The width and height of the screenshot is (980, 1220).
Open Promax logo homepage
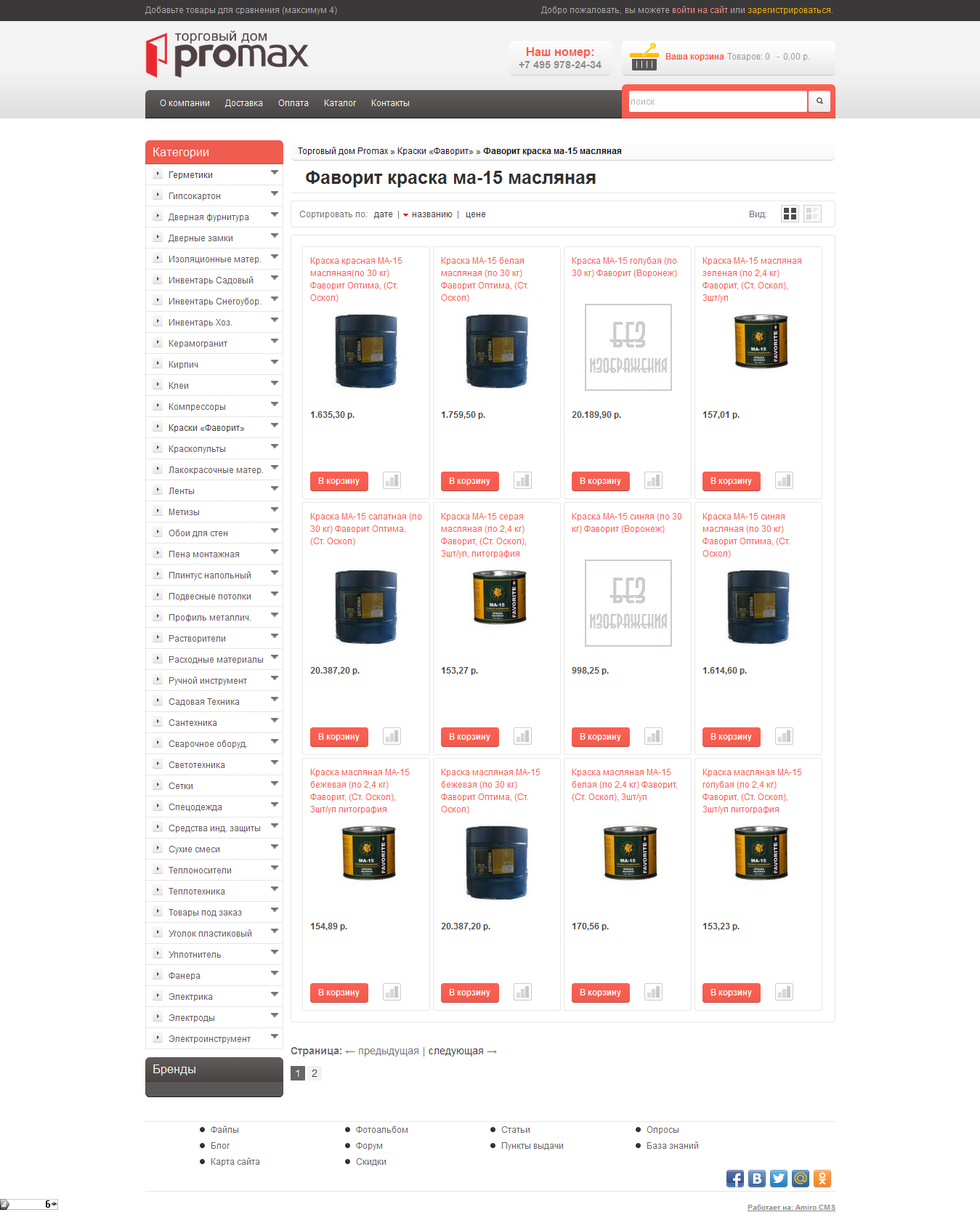click(x=227, y=54)
